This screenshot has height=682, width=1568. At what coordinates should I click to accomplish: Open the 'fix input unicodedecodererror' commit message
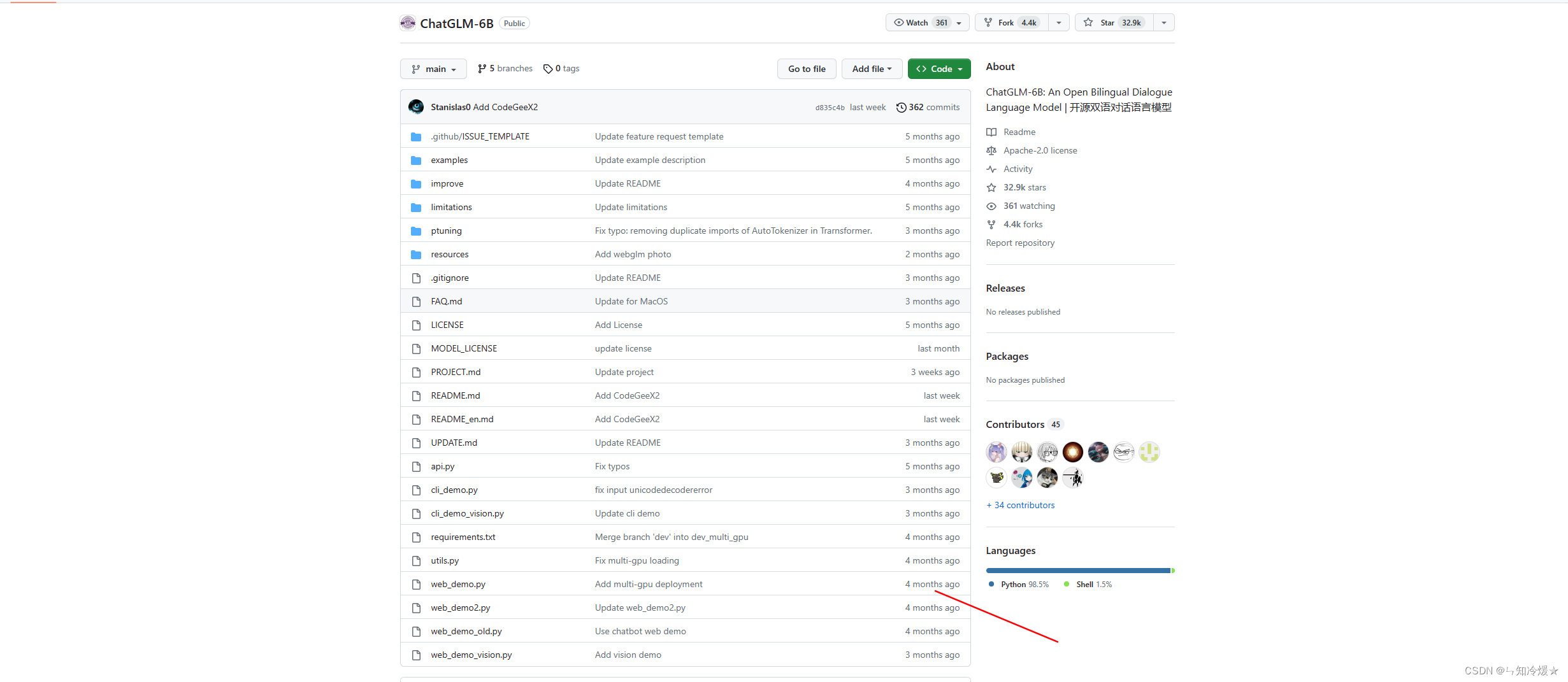coord(653,490)
